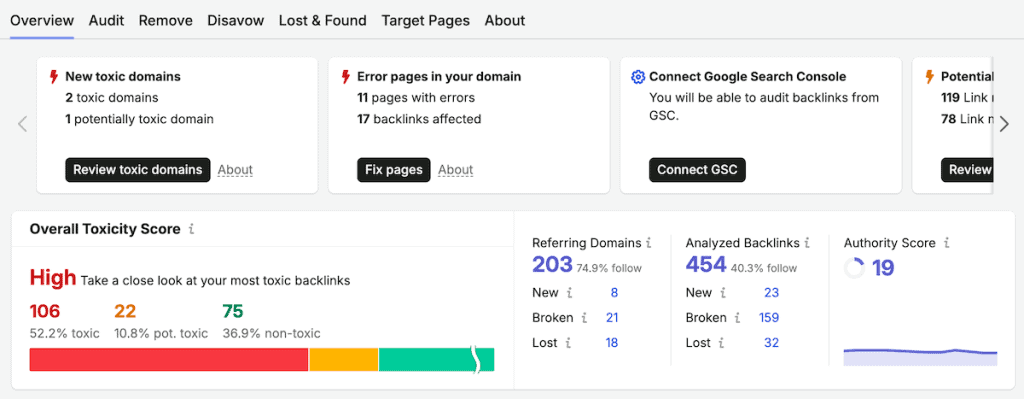Click the orange lightning icon on Potential card
1024x399 pixels.
click(930, 77)
